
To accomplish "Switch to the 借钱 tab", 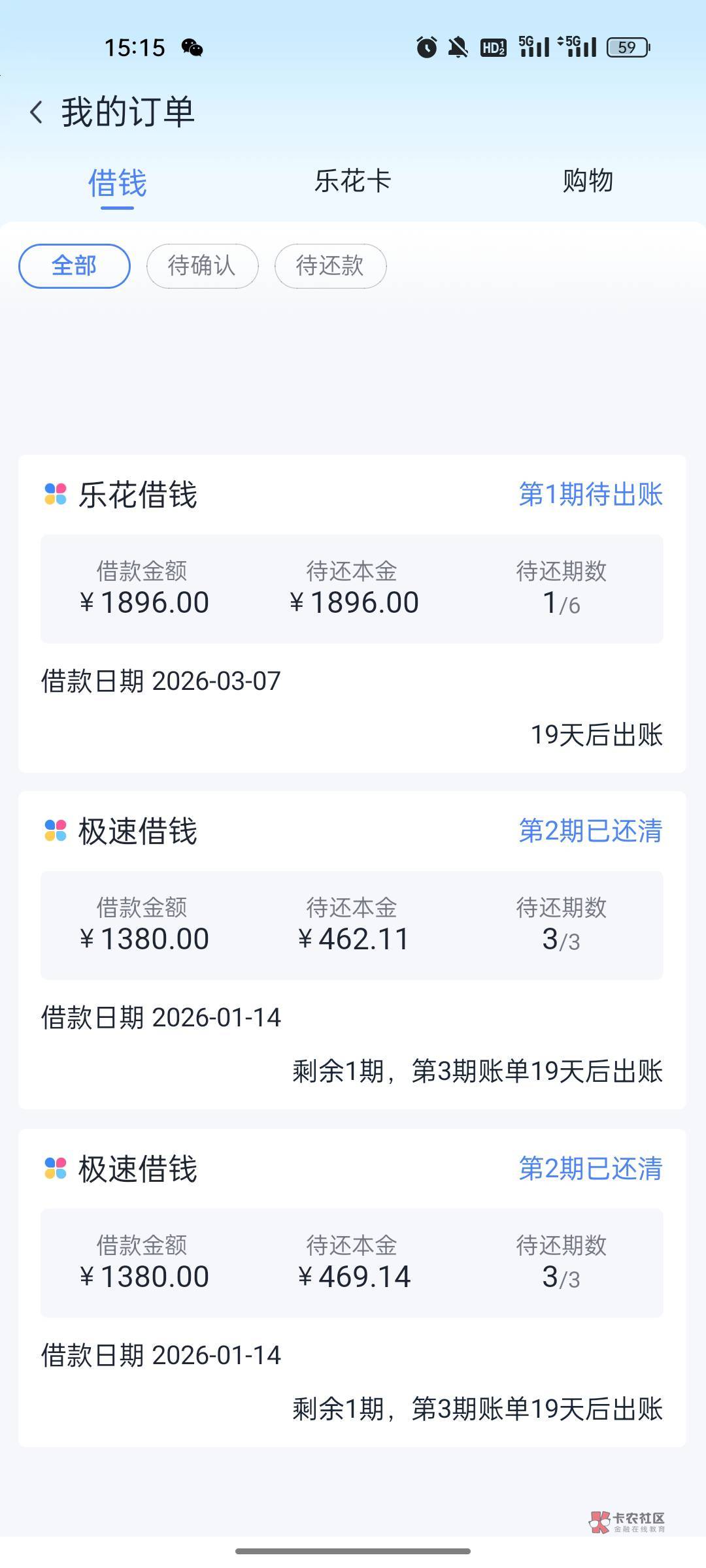I will click(x=118, y=183).
